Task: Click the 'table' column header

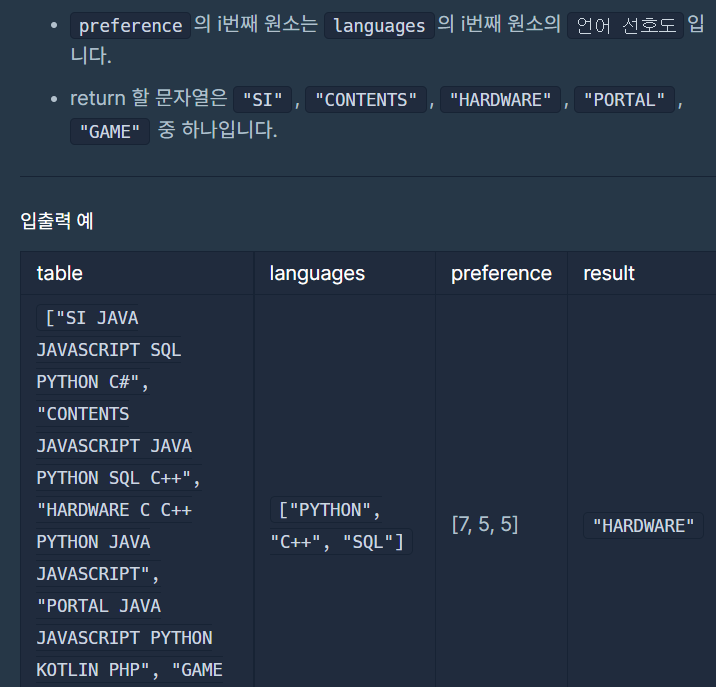Action: click(59, 273)
